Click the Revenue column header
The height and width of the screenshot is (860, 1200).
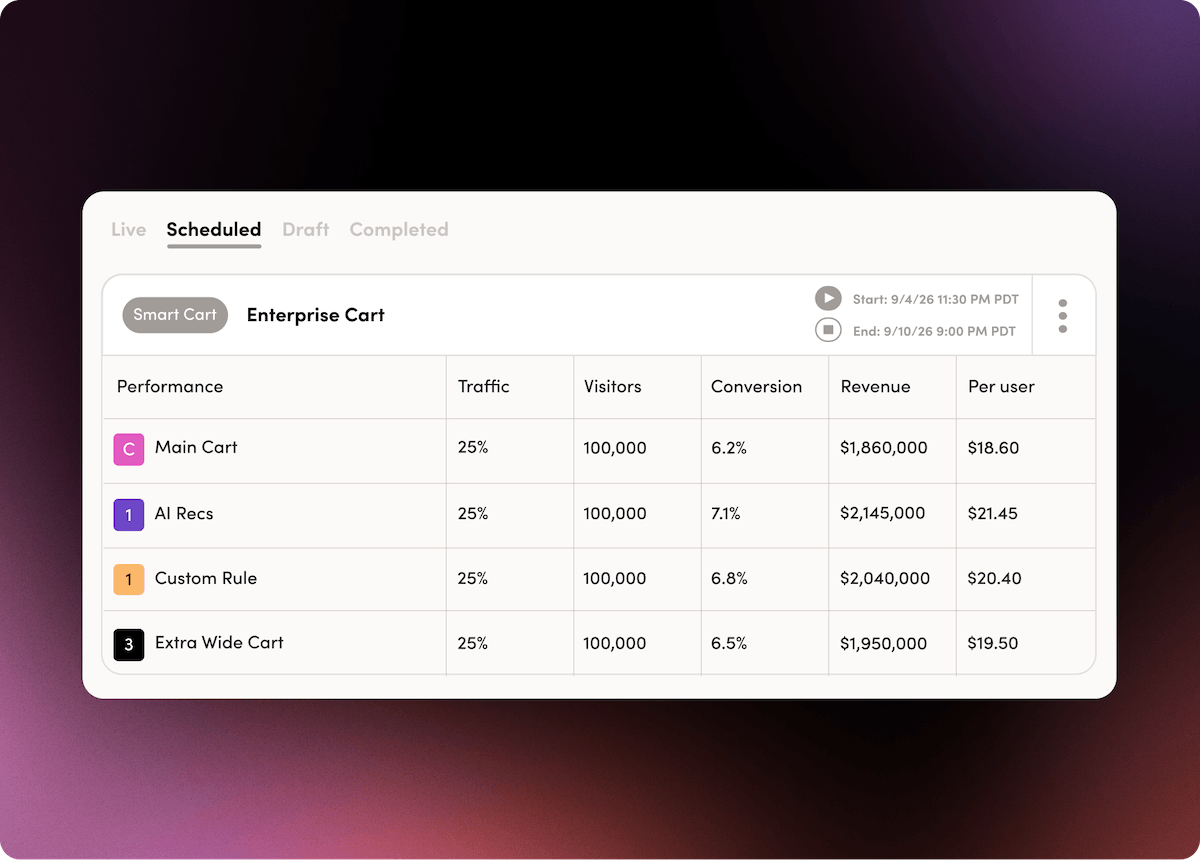click(x=876, y=386)
